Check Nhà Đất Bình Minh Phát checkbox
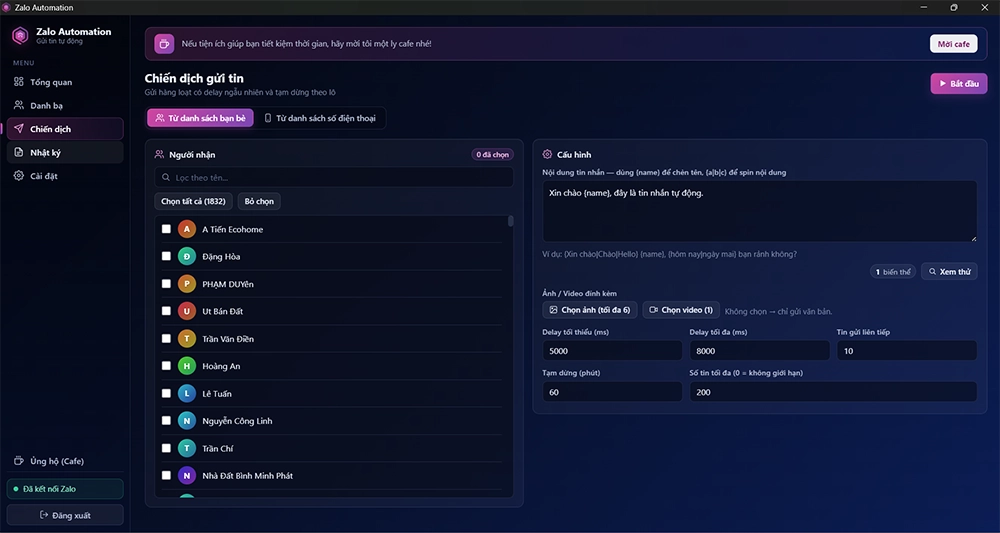The width and height of the screenshot is (1000, 533). (x=166, y=476)
